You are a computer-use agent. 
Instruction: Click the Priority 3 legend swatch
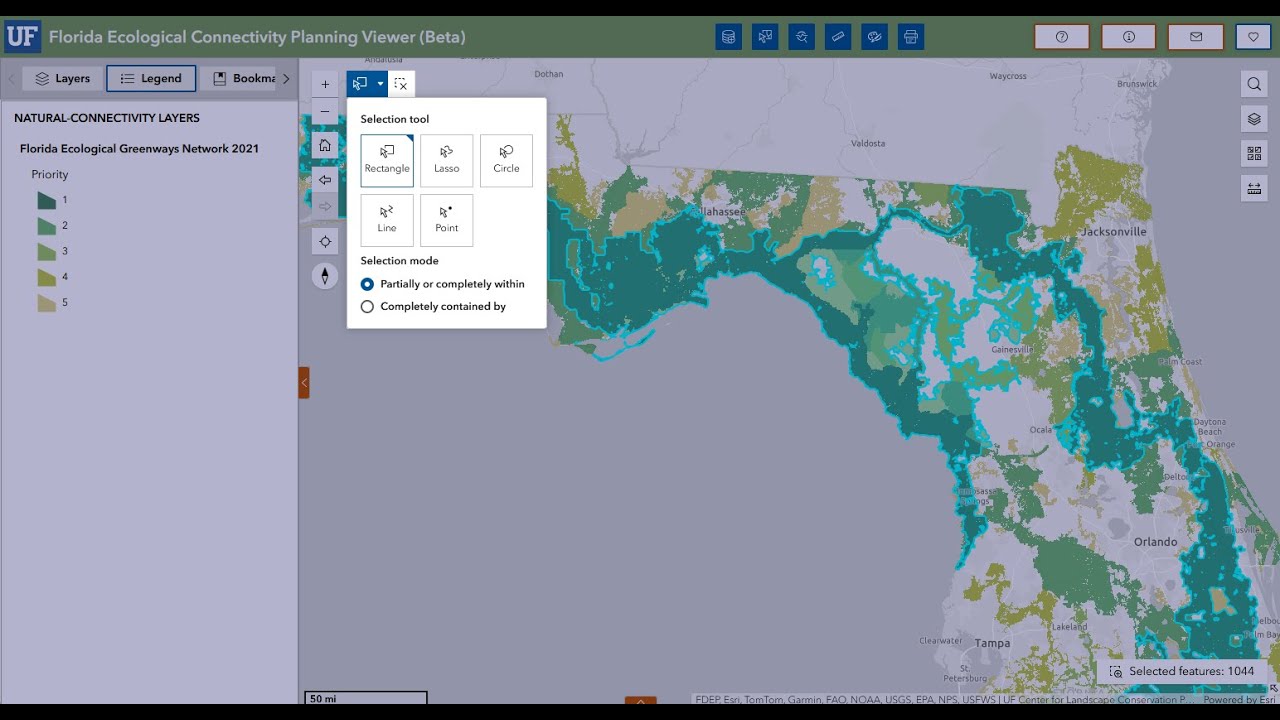pos(47,251)
